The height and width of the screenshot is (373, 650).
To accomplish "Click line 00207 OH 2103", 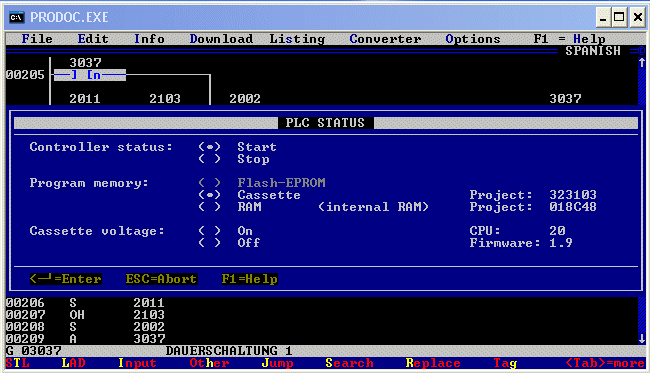I will coord(85,315).
